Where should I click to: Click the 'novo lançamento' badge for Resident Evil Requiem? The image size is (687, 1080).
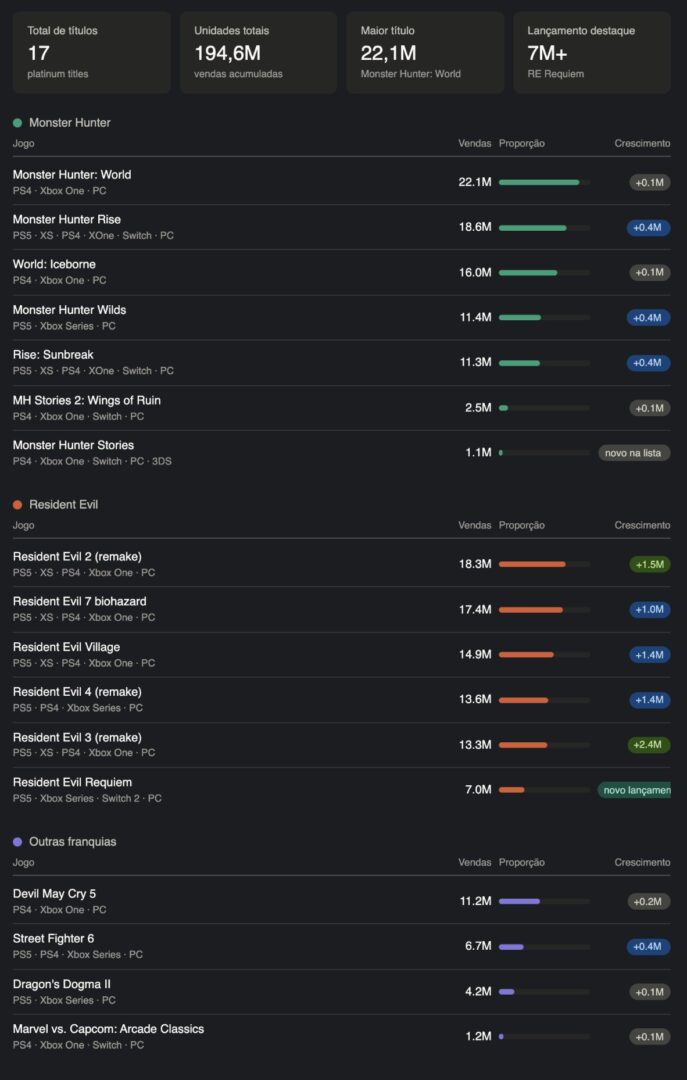[634, 790]
